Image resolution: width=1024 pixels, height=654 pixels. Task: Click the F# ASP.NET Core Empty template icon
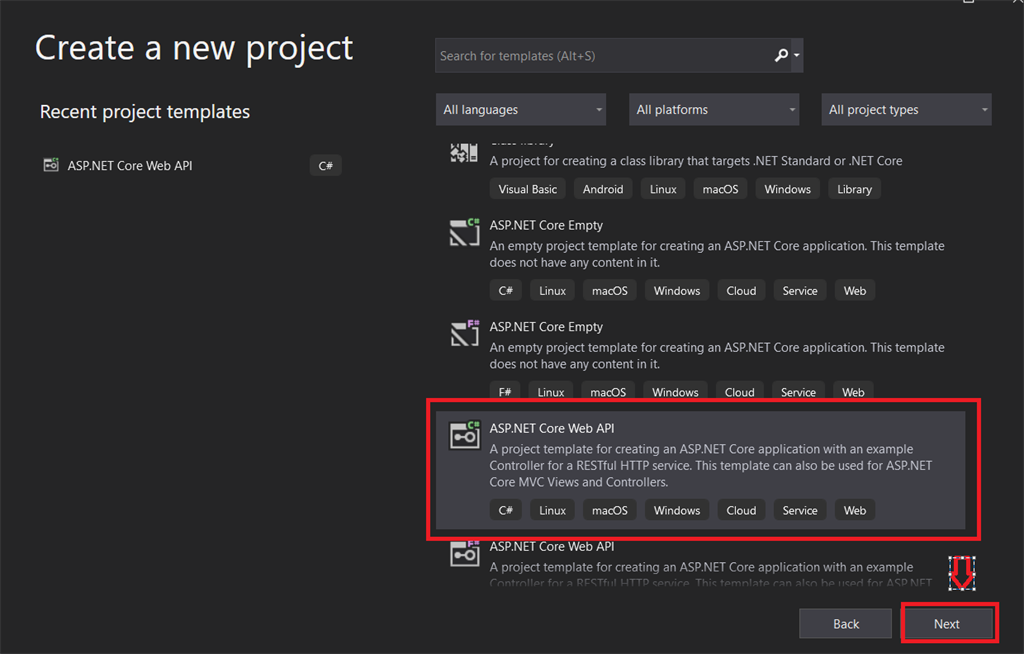[x=465, y=333]
